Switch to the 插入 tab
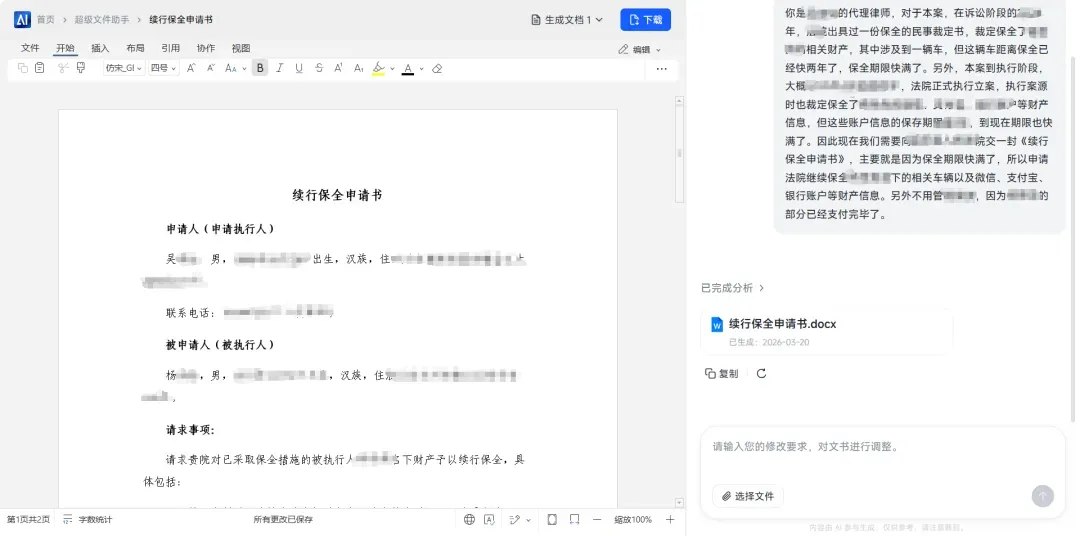This screenshot has width=1080, height=536. coord(101,48)
